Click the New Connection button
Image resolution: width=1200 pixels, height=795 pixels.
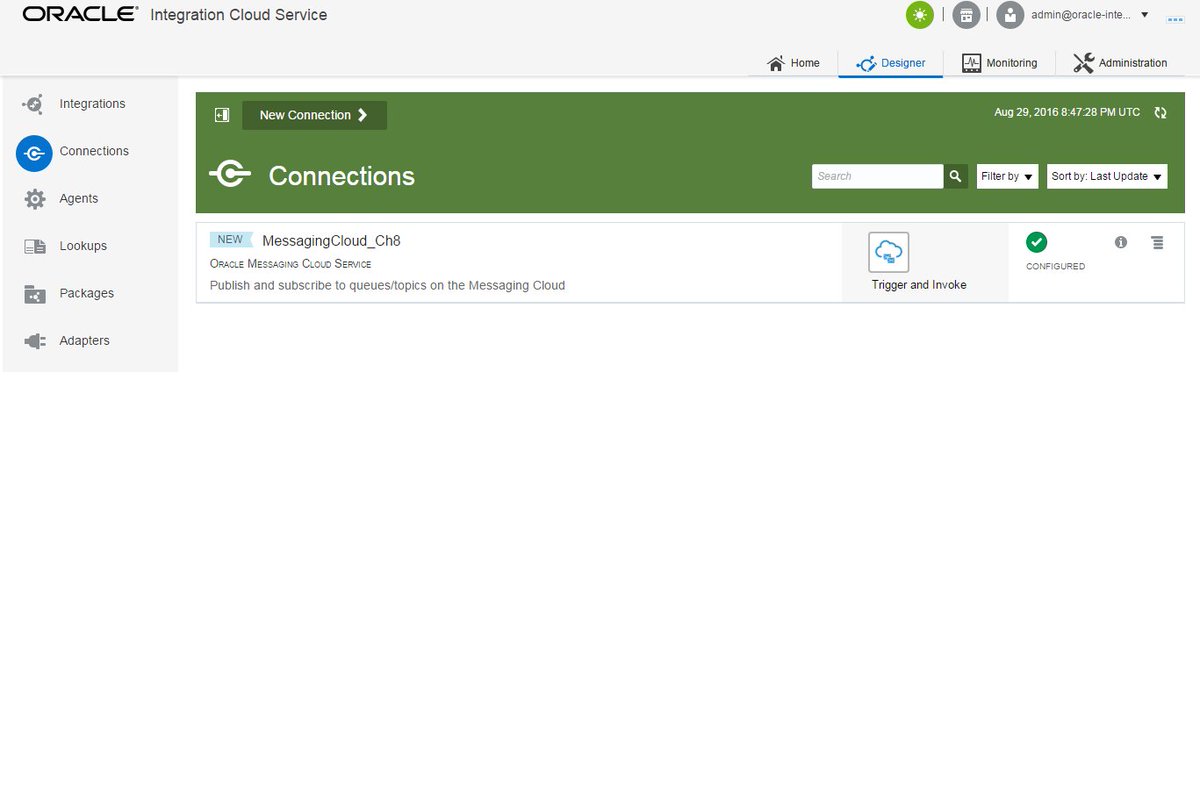tap(314, 115)
